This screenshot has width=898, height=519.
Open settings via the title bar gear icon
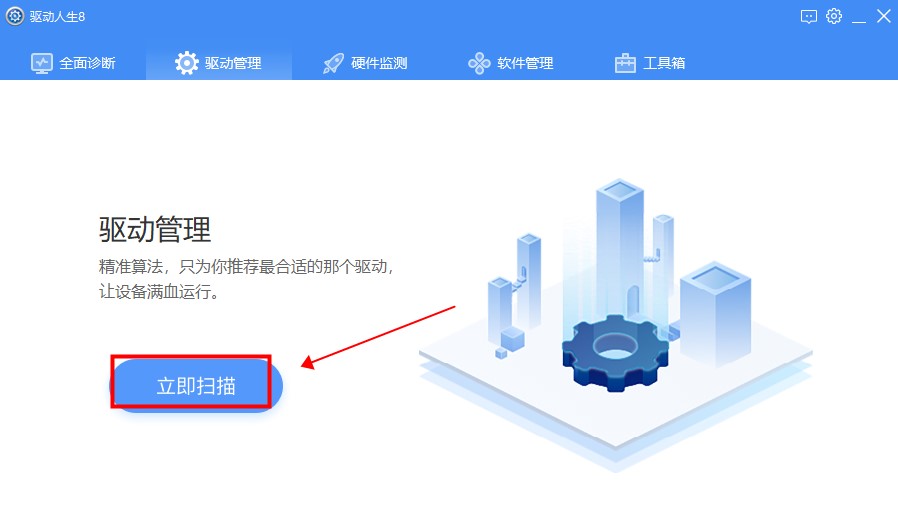point(834,16)
